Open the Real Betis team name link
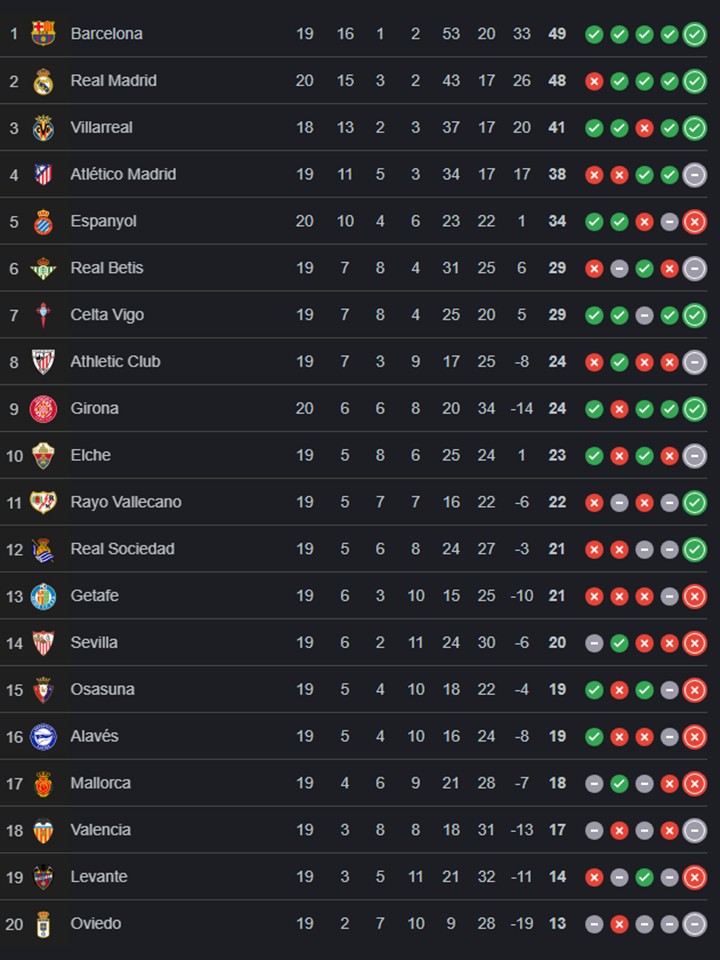Screen dimensions: 720x960 (107, 268)
